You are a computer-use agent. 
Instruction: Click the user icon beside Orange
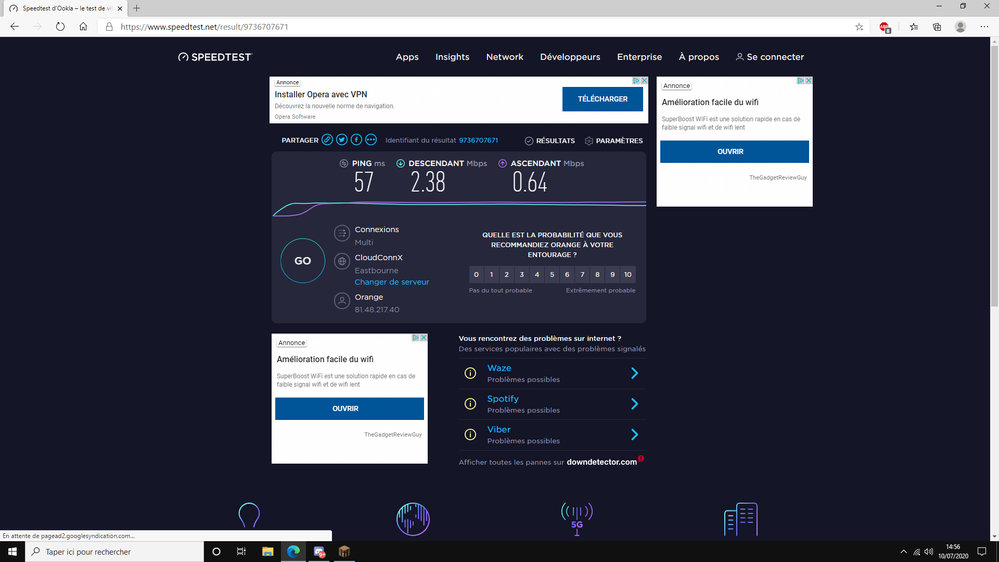click(342, 301)
